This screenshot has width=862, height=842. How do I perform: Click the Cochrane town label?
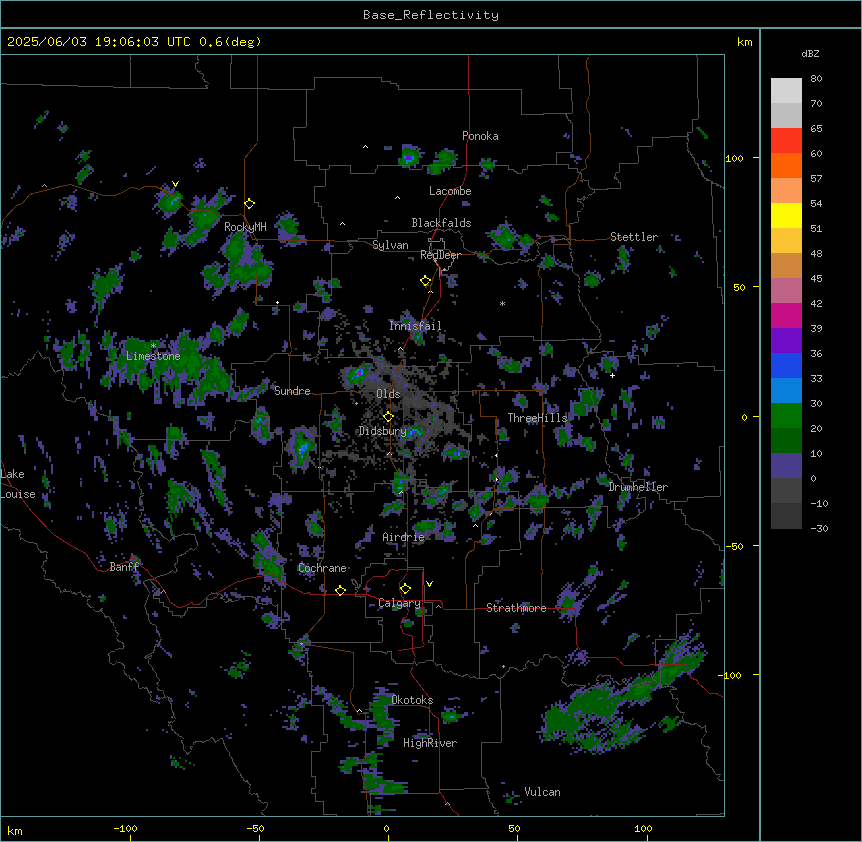point(322,568)
